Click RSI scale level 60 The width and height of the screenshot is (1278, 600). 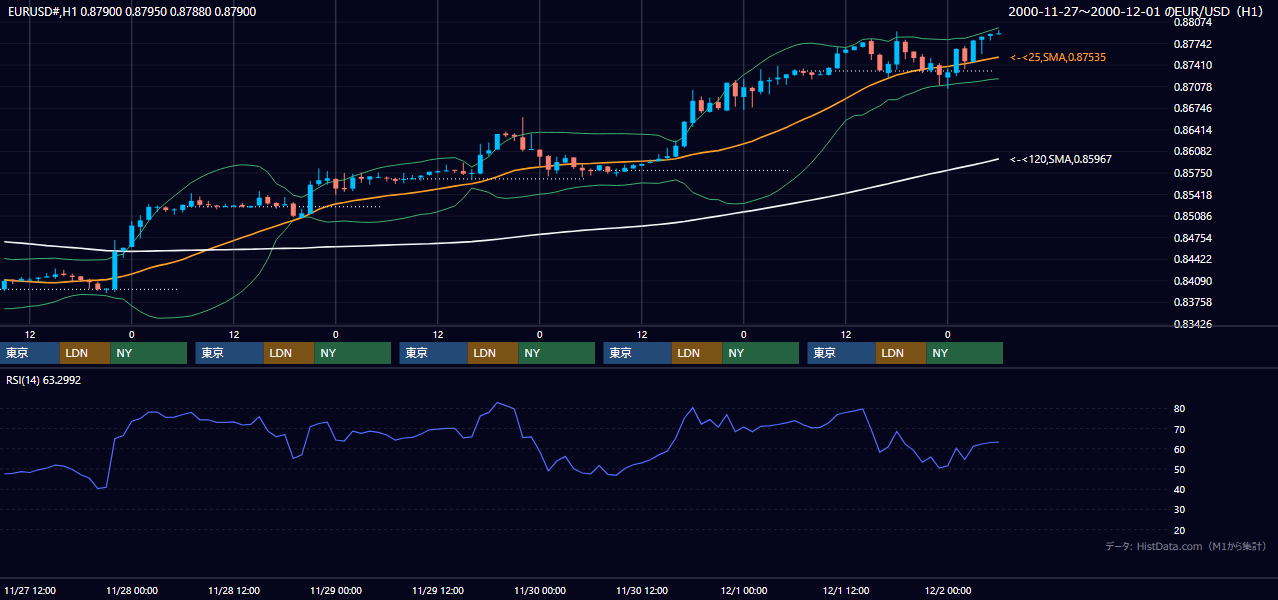(x=1180, y=449)
